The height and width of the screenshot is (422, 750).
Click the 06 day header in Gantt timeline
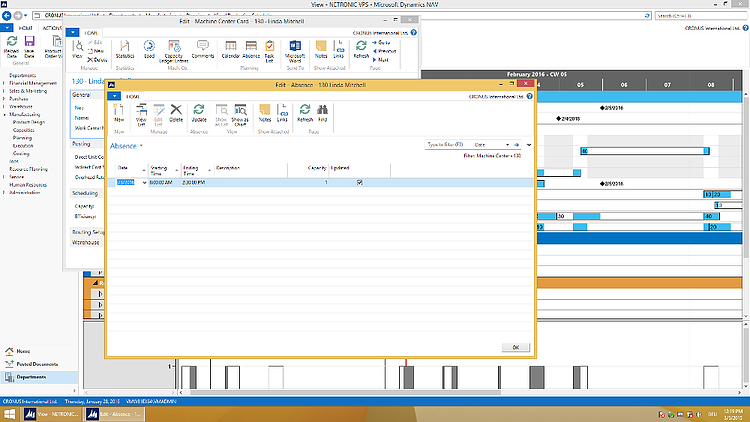tap(624, 85)
